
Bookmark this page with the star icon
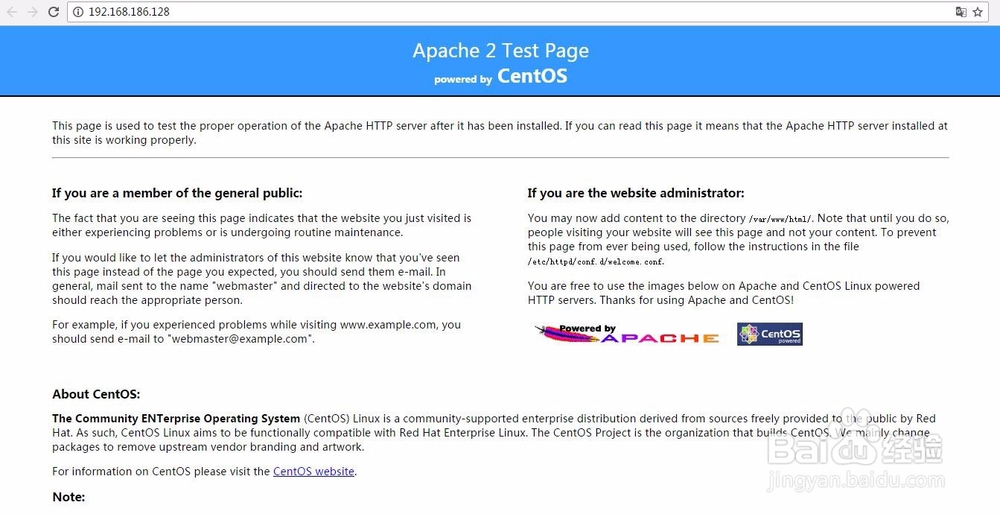coord(978,11)
